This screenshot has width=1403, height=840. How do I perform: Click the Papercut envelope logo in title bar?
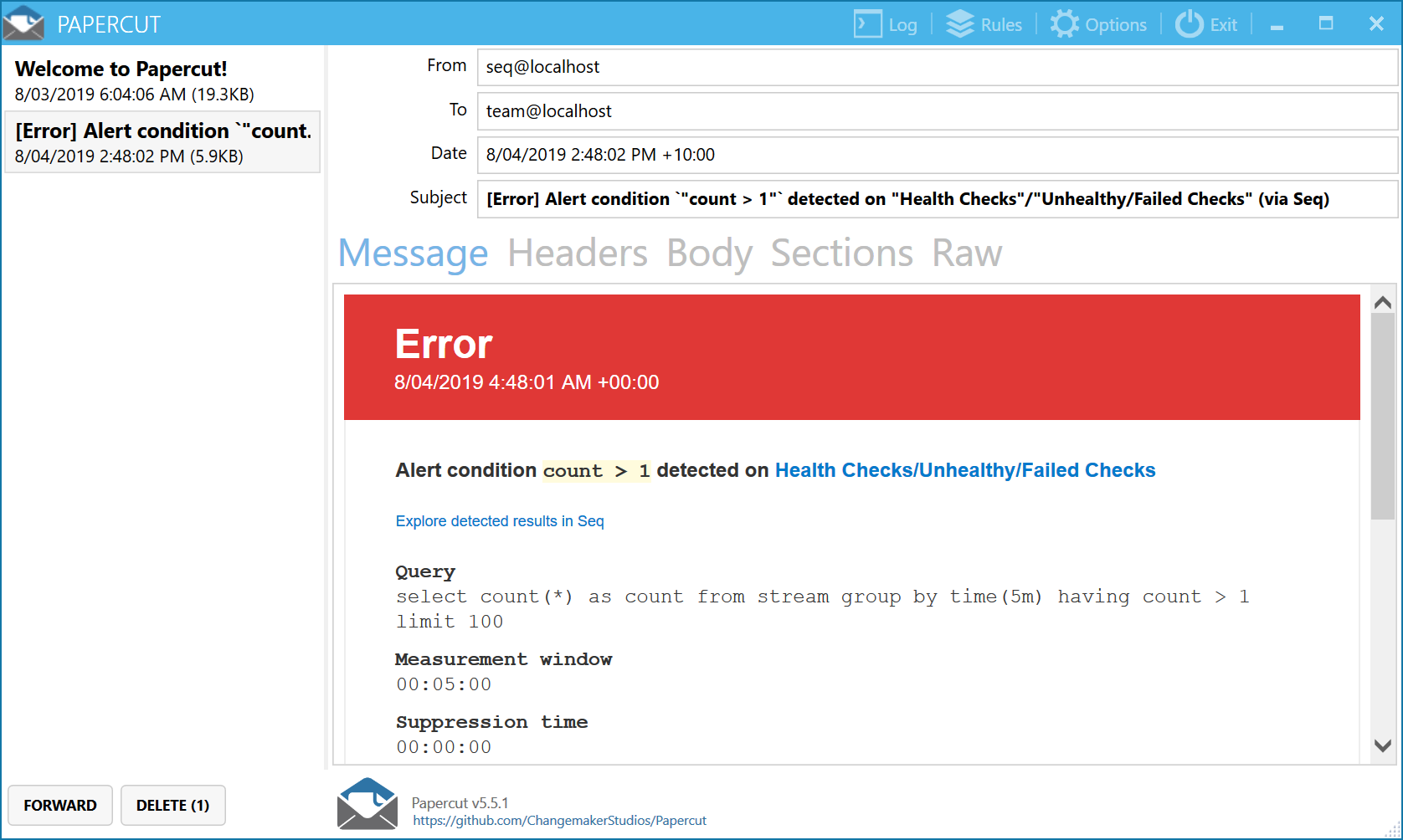pos(23,23)
